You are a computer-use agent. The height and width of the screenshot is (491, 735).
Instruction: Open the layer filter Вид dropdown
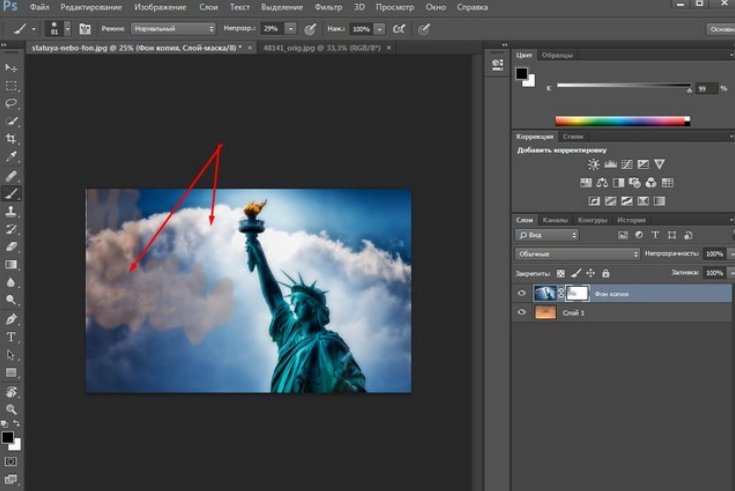tap(547, 235)
